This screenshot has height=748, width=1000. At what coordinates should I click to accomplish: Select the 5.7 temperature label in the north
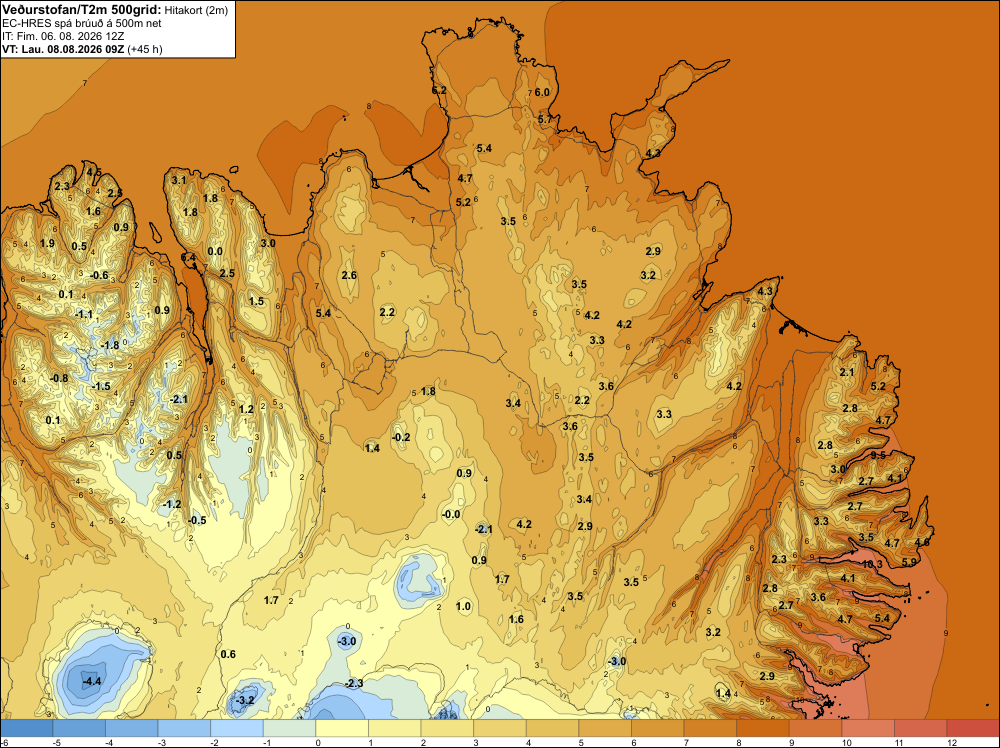pos(545,119)
